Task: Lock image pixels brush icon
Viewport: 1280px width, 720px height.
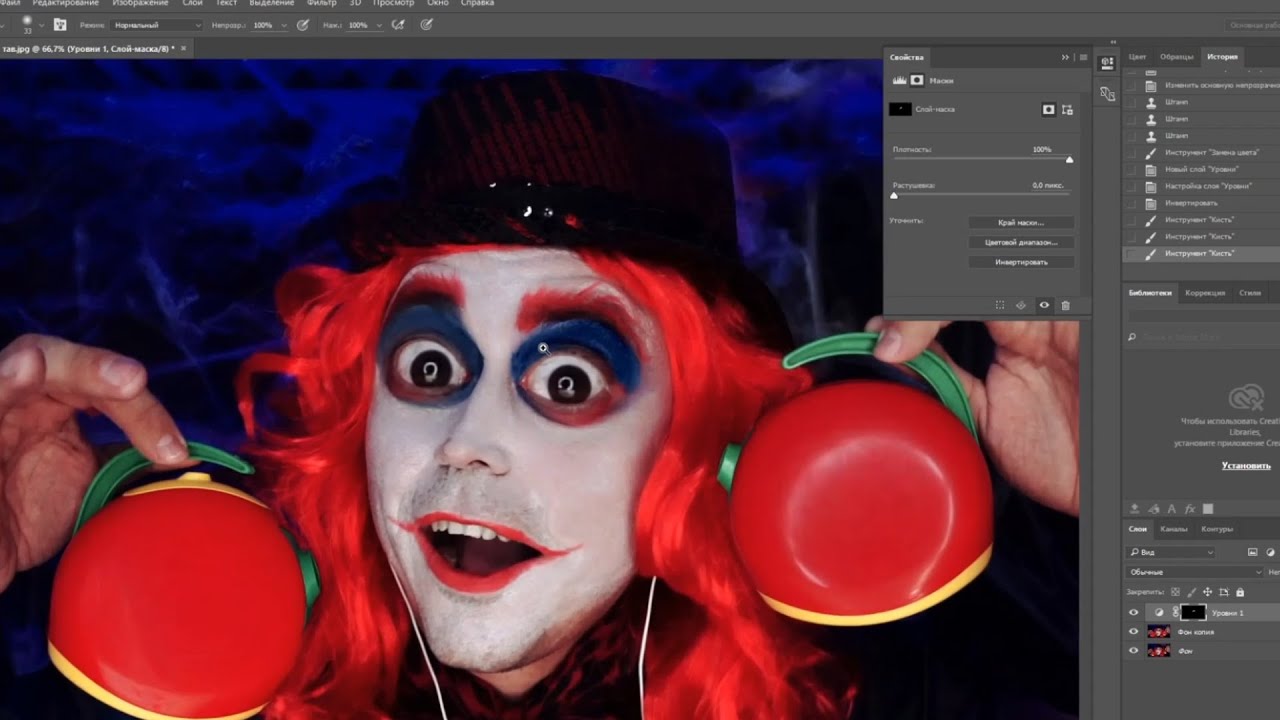Action: point(1191,592)
